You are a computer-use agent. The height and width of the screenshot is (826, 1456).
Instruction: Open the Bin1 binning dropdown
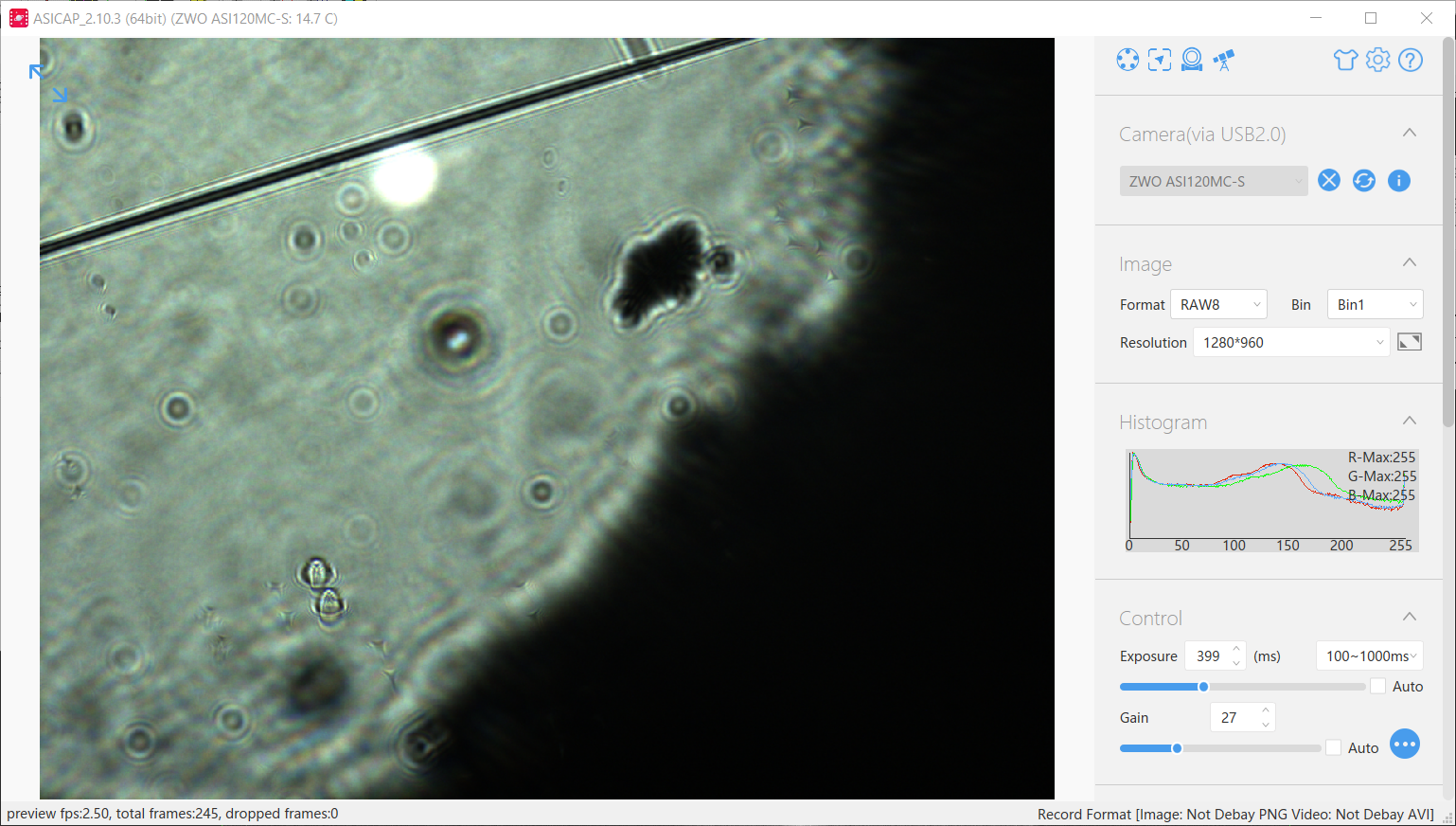(x=1376, y=304)
